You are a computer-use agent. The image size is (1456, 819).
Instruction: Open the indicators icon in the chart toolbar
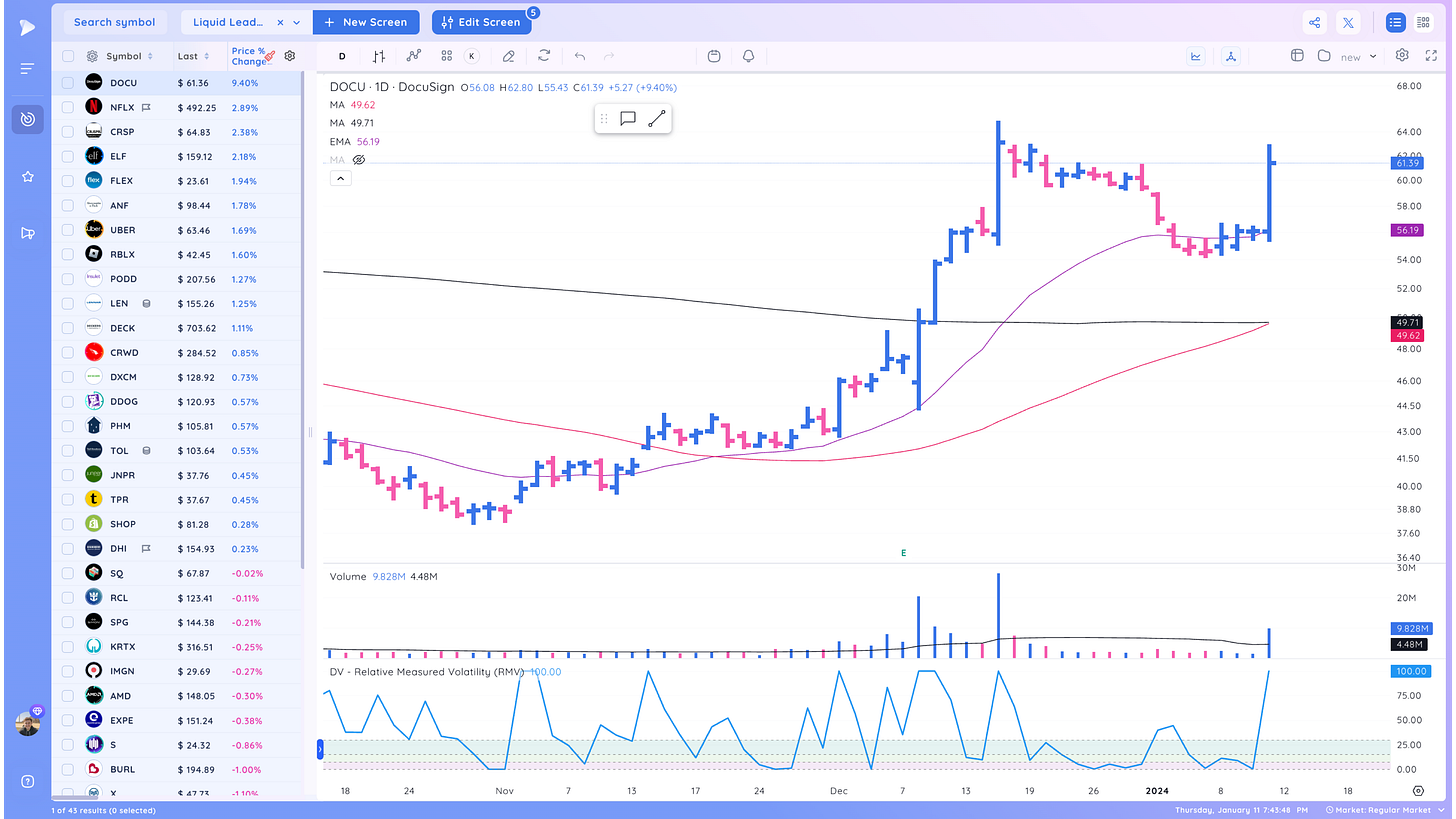tap(413, 56)
